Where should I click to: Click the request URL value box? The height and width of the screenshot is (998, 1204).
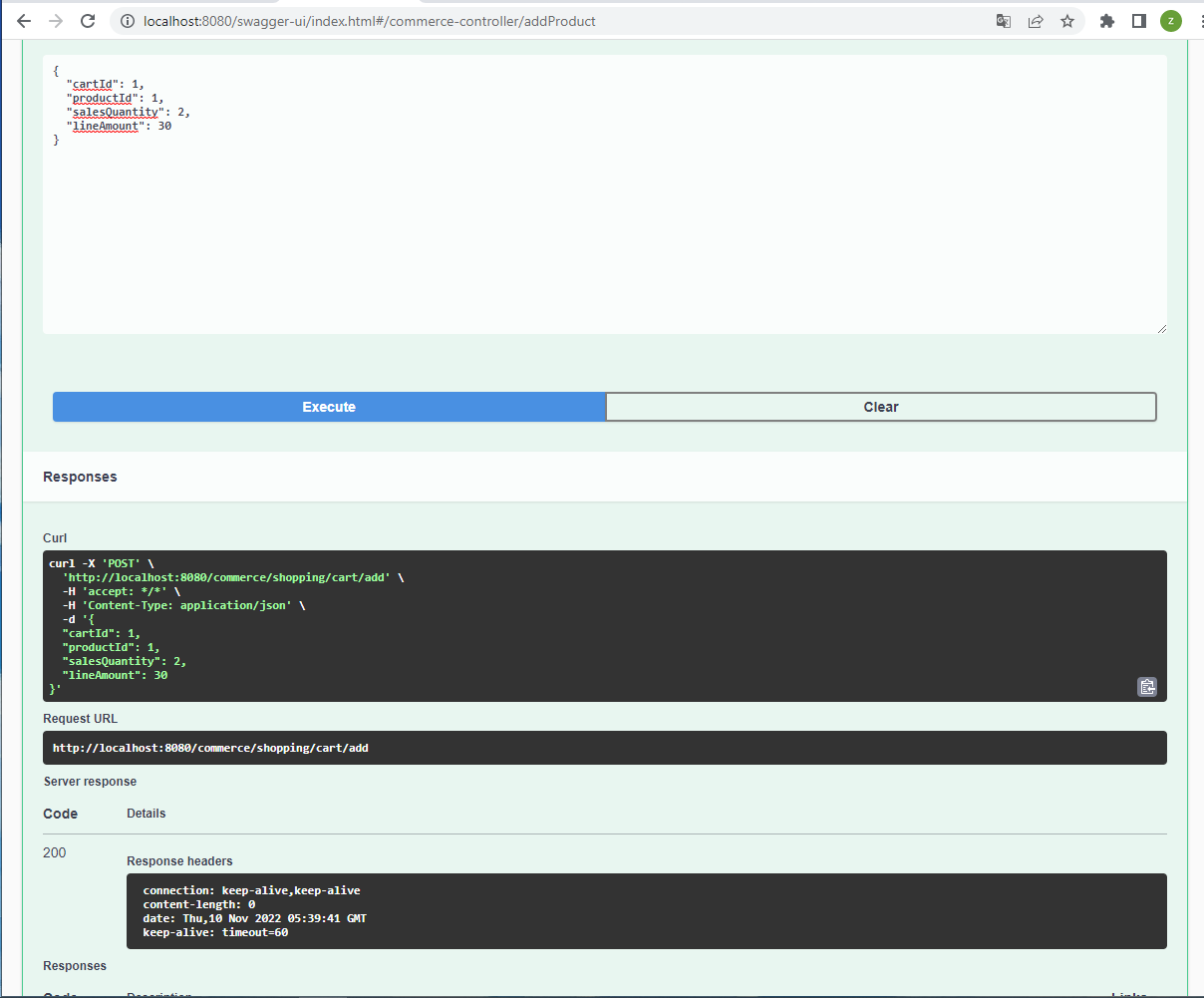605,748
